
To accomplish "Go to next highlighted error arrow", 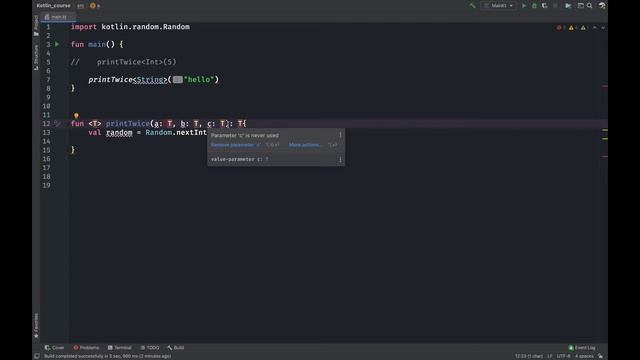I will click(603, 28).
